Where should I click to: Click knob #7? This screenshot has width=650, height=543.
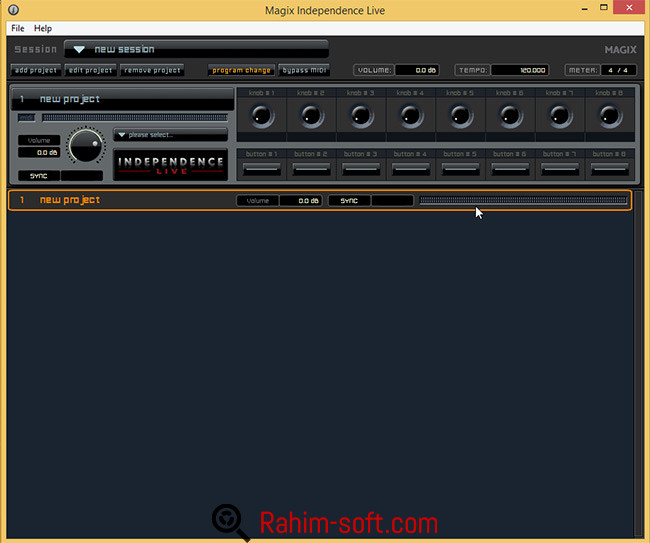click(x=560, y=116)
